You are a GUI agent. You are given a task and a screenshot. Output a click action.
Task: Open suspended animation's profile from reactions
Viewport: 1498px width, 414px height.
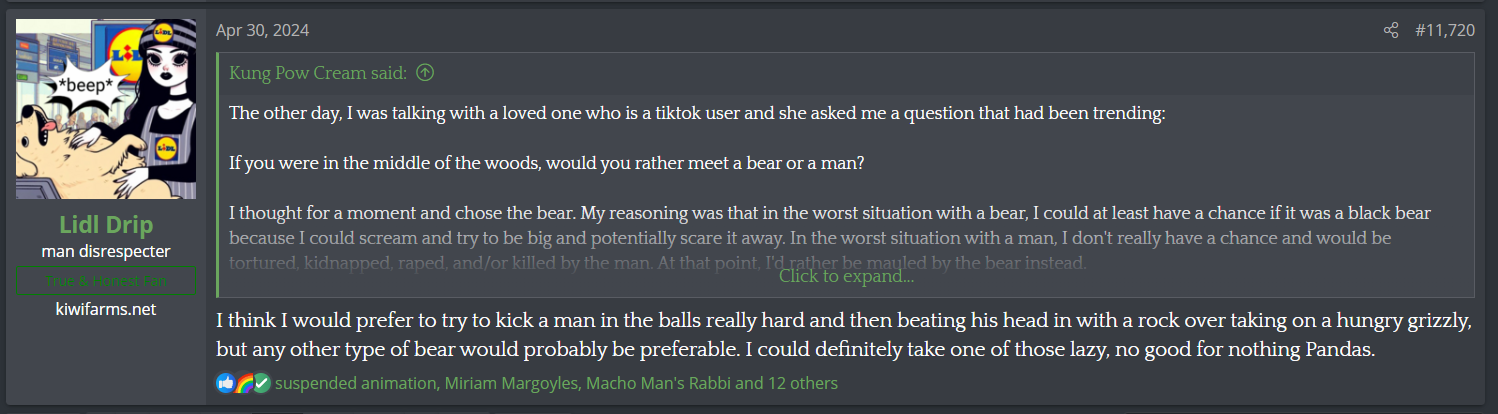tap(356, 383)
